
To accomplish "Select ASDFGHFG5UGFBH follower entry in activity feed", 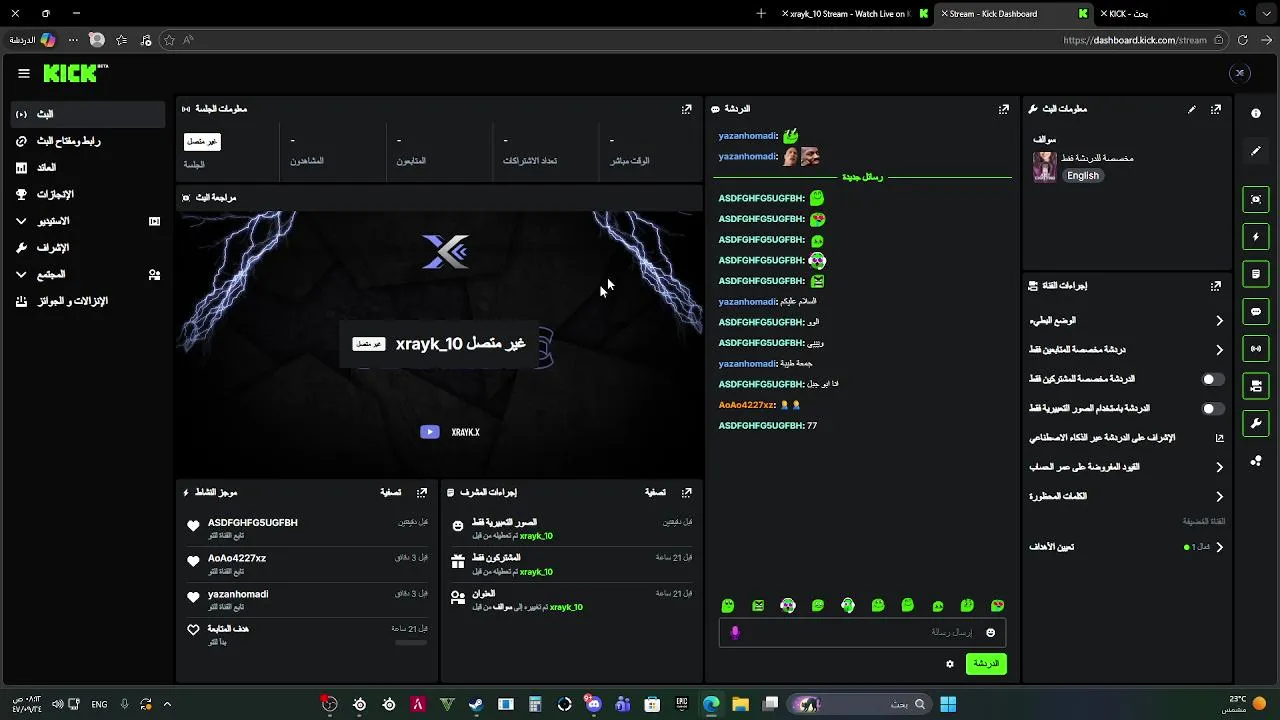I will 308,528.
